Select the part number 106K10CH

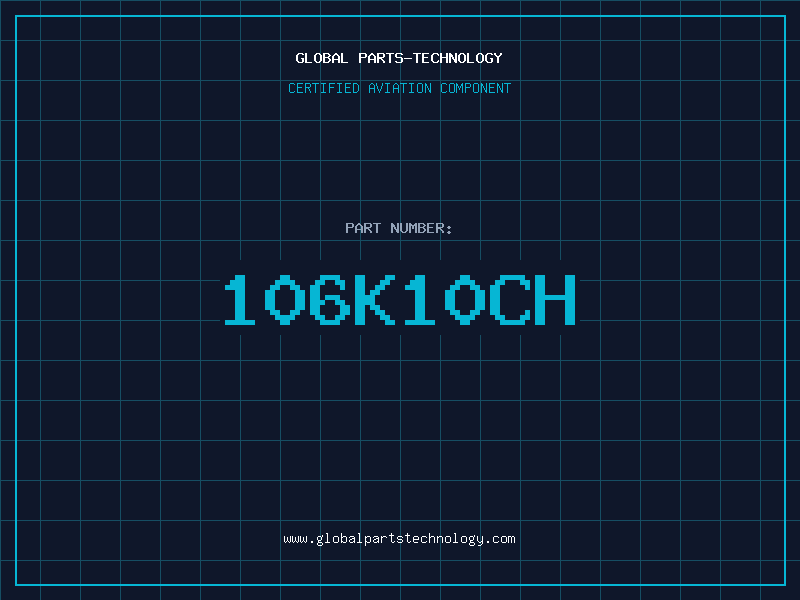pyautogui.click(x=399, y=300)
